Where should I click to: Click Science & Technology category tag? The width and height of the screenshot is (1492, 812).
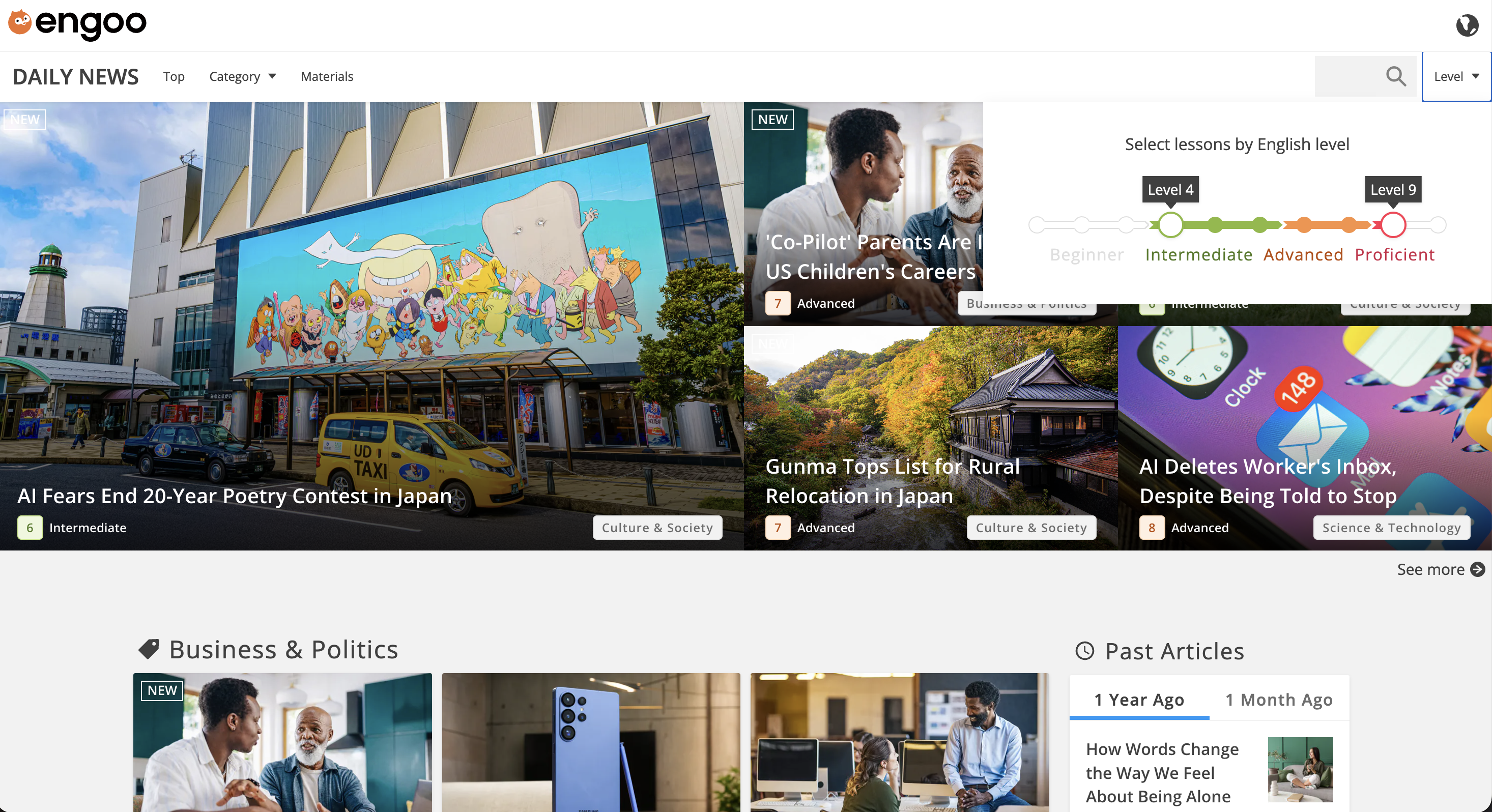1391,528
